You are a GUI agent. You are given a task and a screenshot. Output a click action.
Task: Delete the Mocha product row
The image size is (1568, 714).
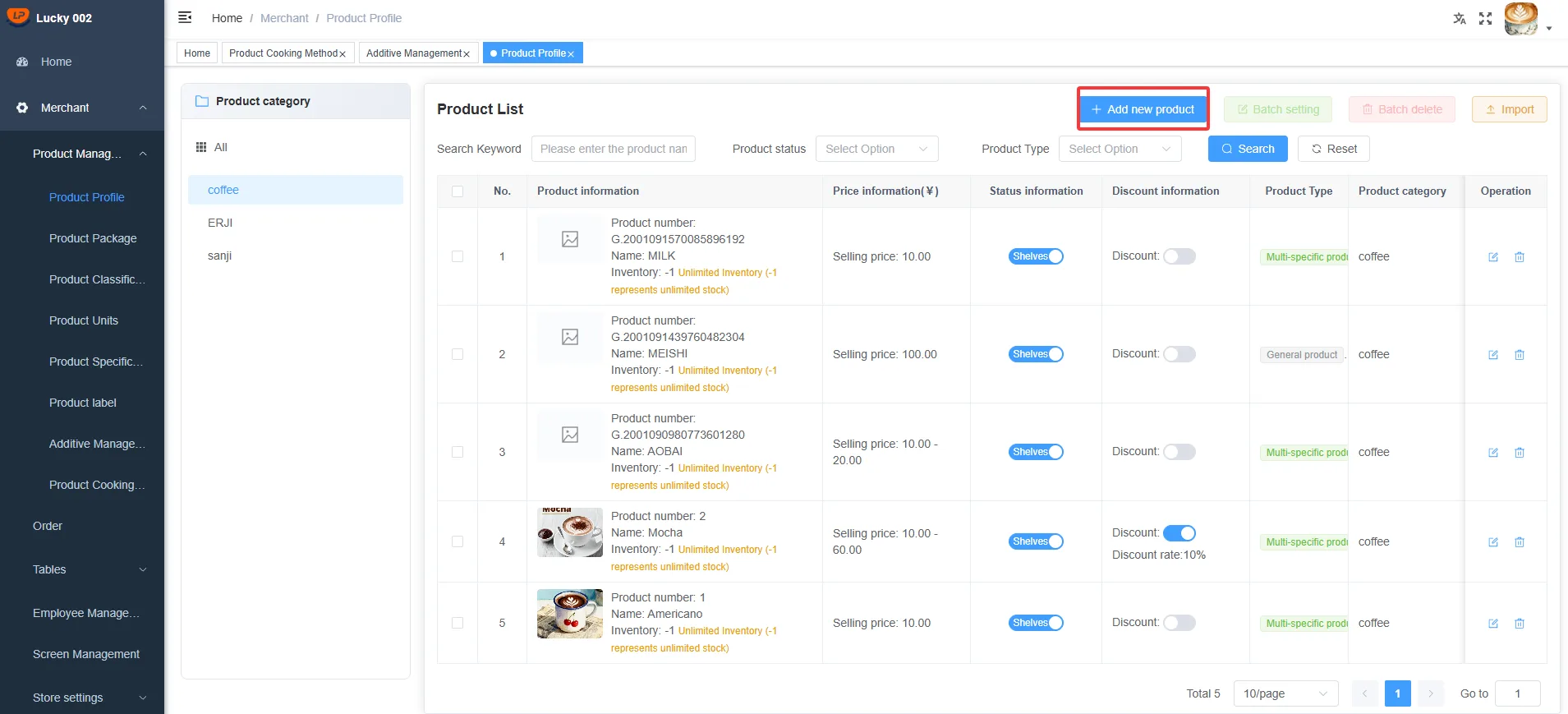pyautogui.click(x=1520, y=542)
